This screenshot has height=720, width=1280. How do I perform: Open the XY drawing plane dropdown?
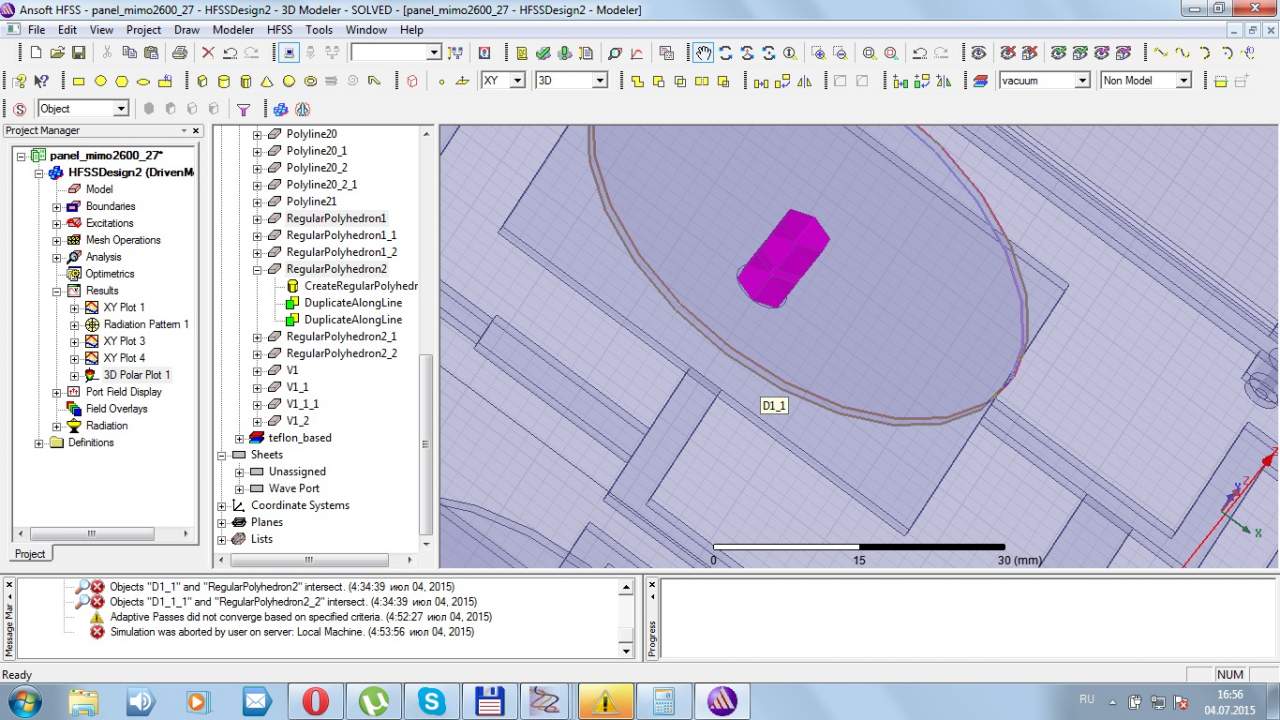(x=517, y=81)
